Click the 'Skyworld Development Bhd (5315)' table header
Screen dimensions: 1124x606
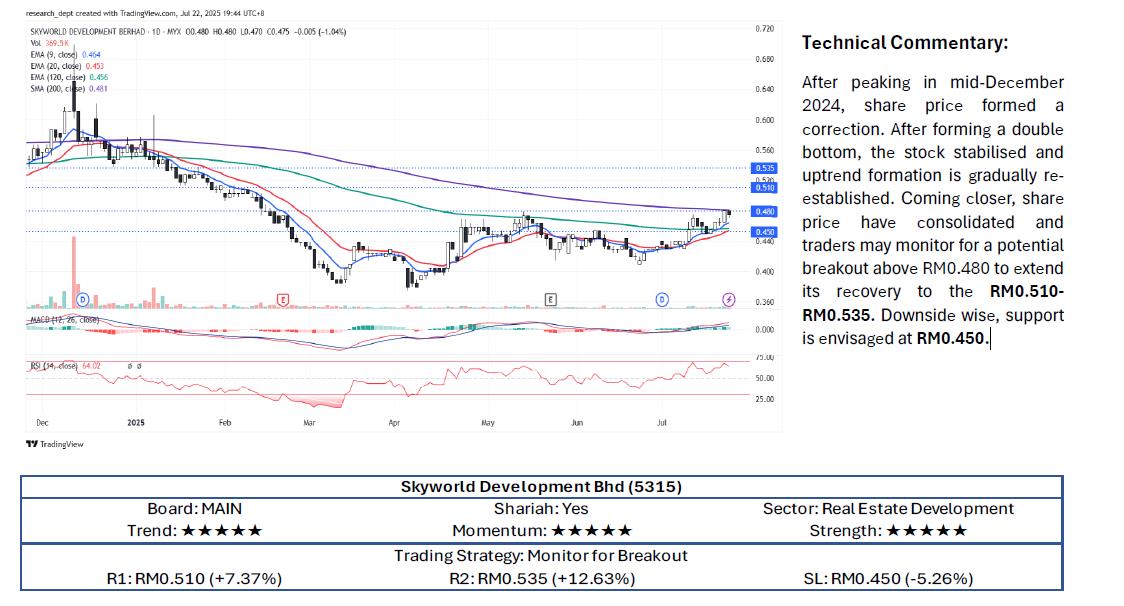coord(541,487)
